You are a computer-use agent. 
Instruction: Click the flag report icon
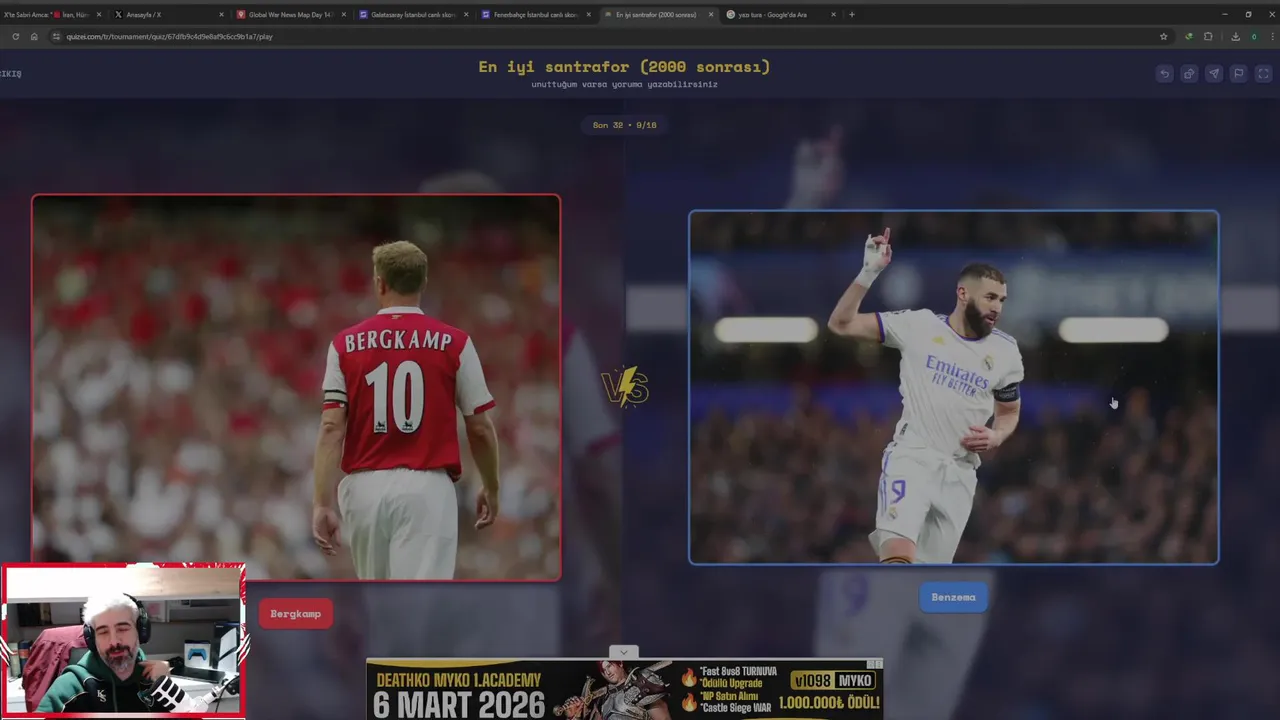[x=1239, y=73]
